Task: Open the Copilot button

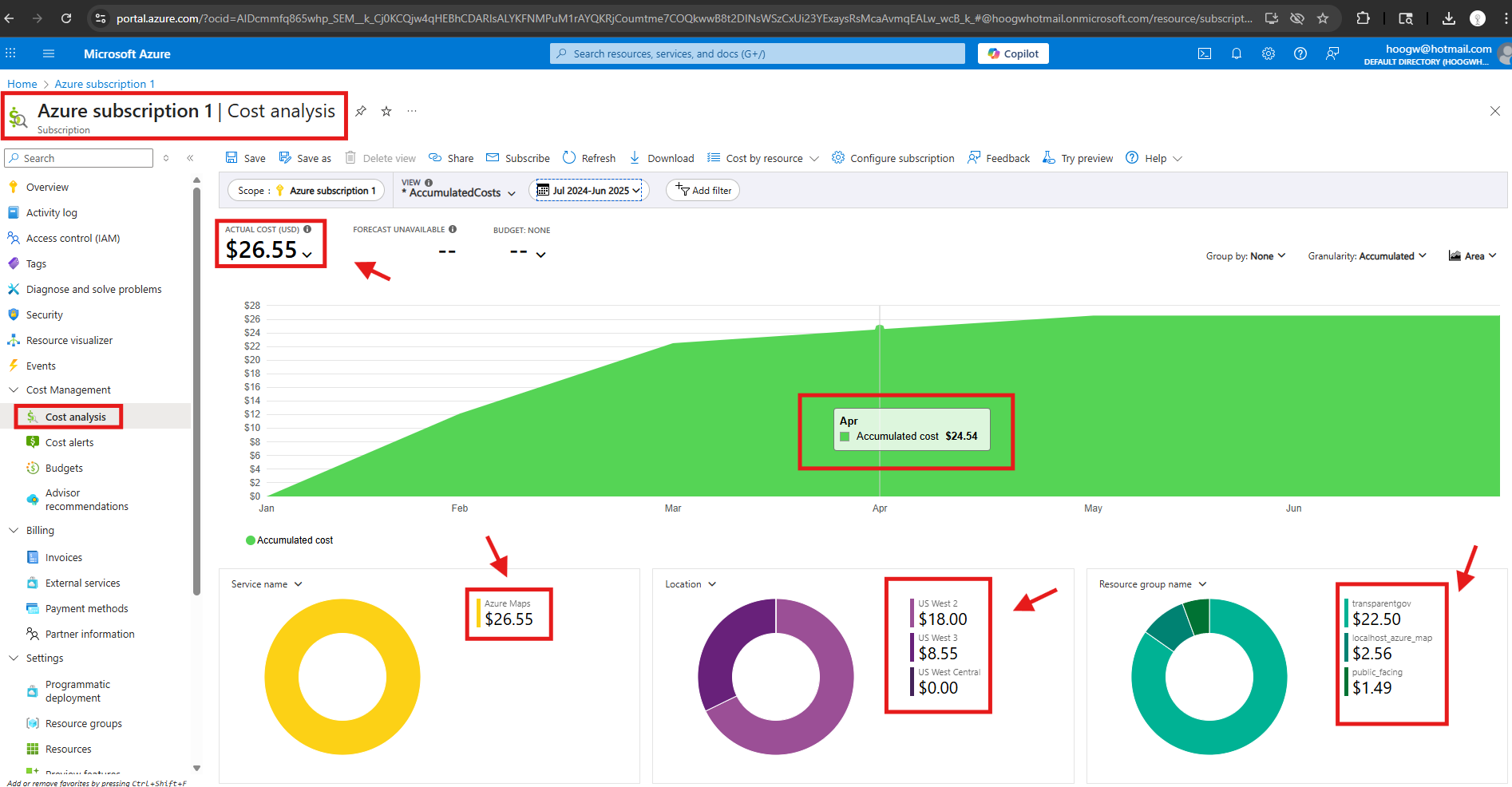Action: pyautogui.click(x=1013, y=53)
